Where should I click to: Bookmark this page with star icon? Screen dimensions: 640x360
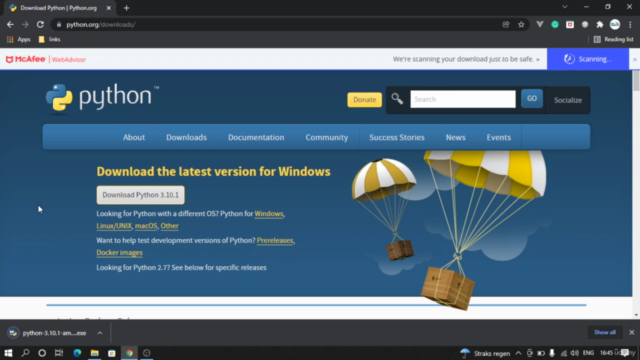(x=521, y=24)
